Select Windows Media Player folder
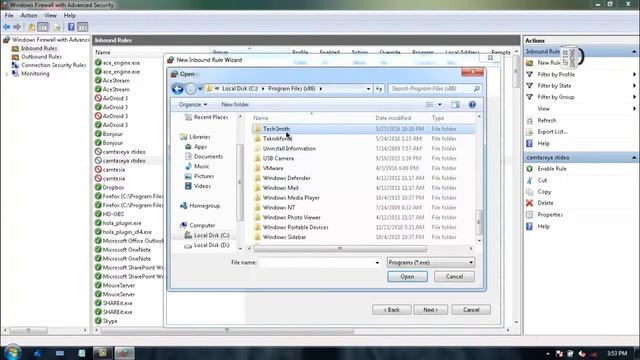Image resolution: width=640 pixels, height=360 pixels. pyautogui.click(x=291, y=198)
